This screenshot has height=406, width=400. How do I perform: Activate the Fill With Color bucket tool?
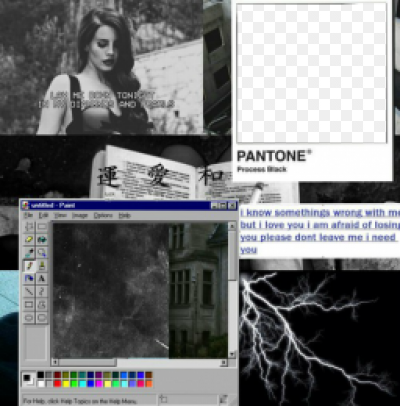coord(42,240)
